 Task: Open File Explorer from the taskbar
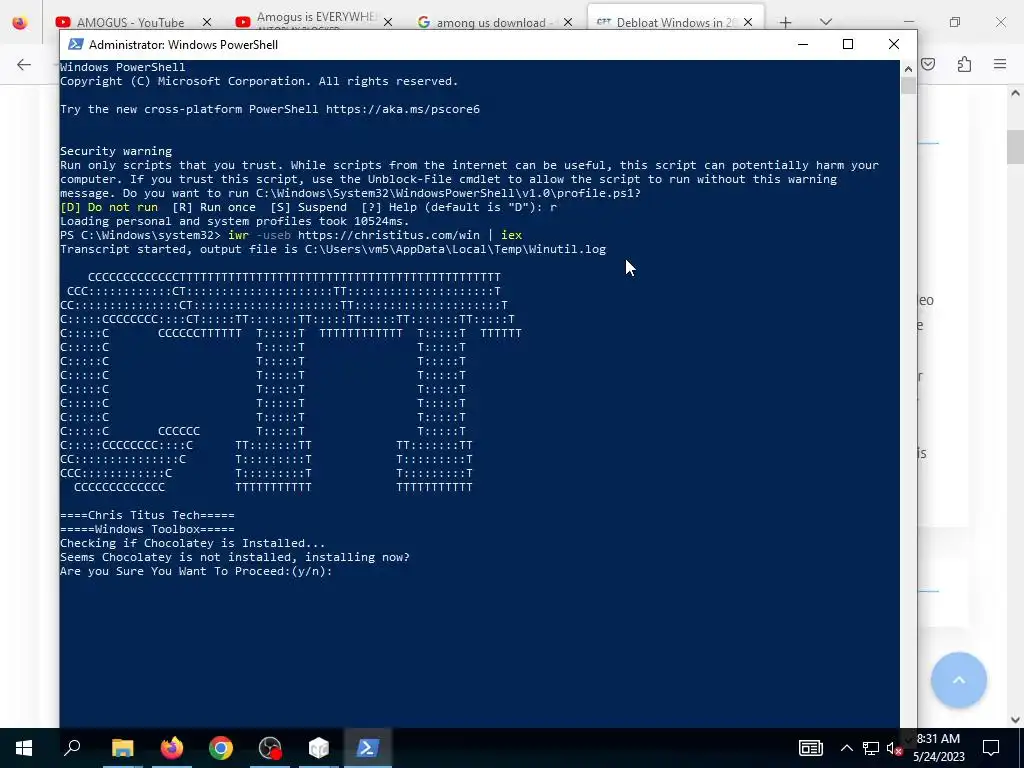pos(122,748)
